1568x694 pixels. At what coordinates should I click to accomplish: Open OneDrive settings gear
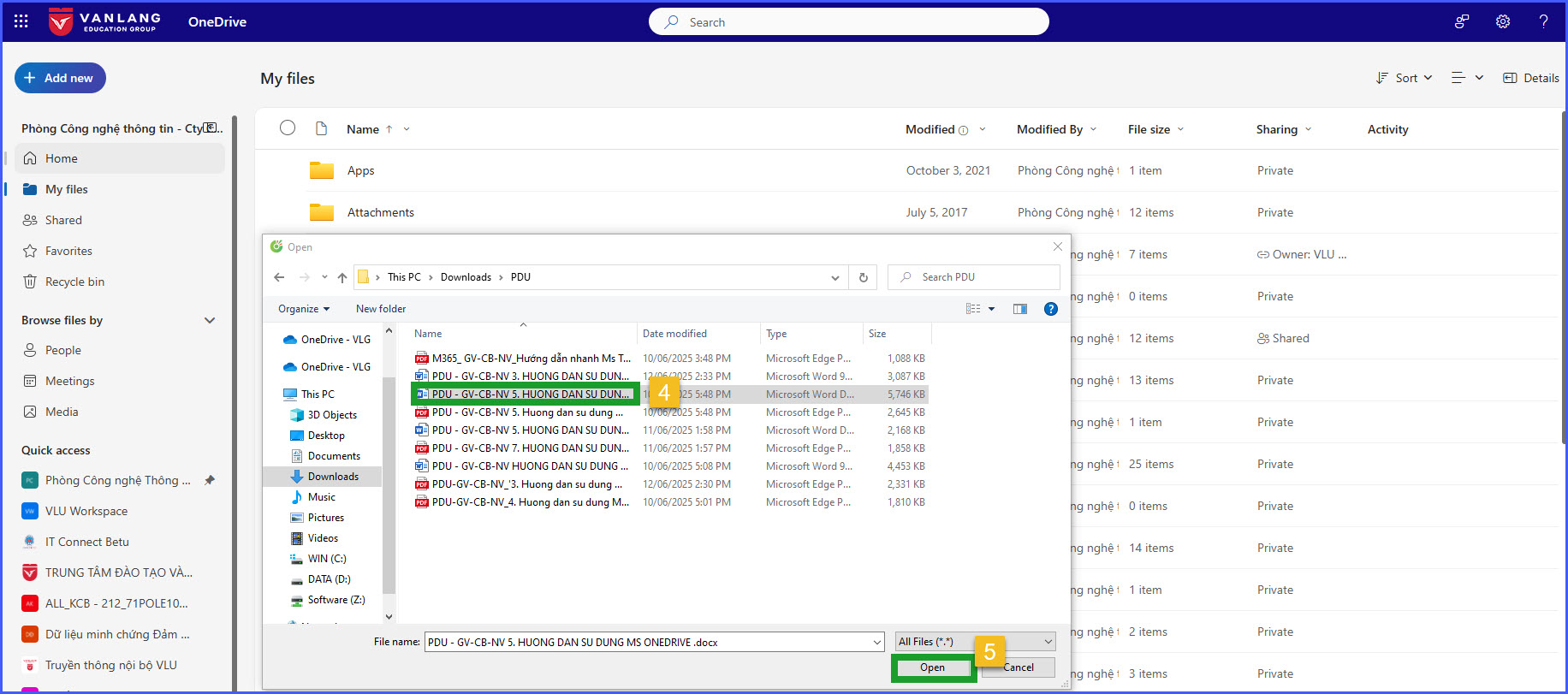[1503, 21]
